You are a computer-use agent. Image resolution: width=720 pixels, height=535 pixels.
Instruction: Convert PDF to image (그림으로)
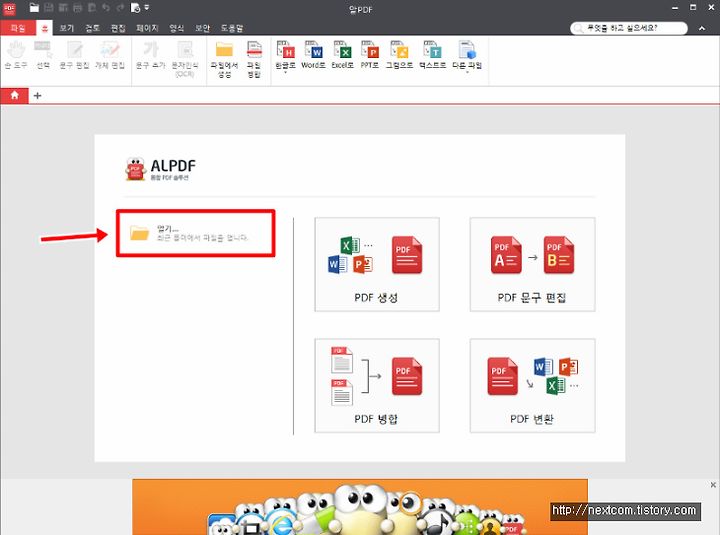click(399, 55)
